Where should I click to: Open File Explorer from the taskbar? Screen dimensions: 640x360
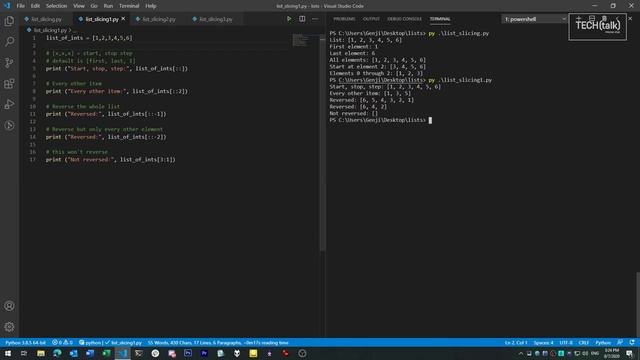click(41, 353)
